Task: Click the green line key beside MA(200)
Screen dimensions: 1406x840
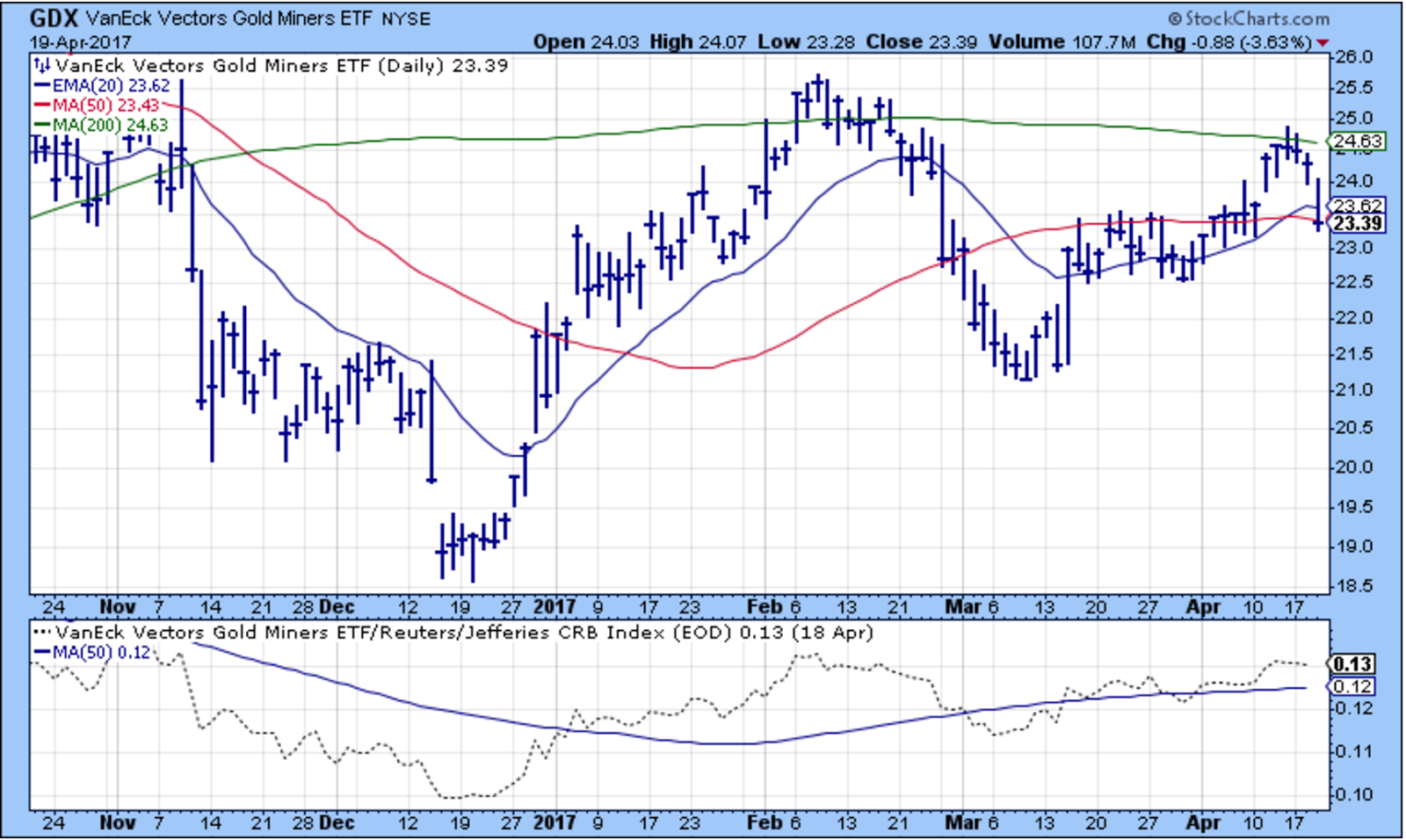Action: tap(41, 125)
